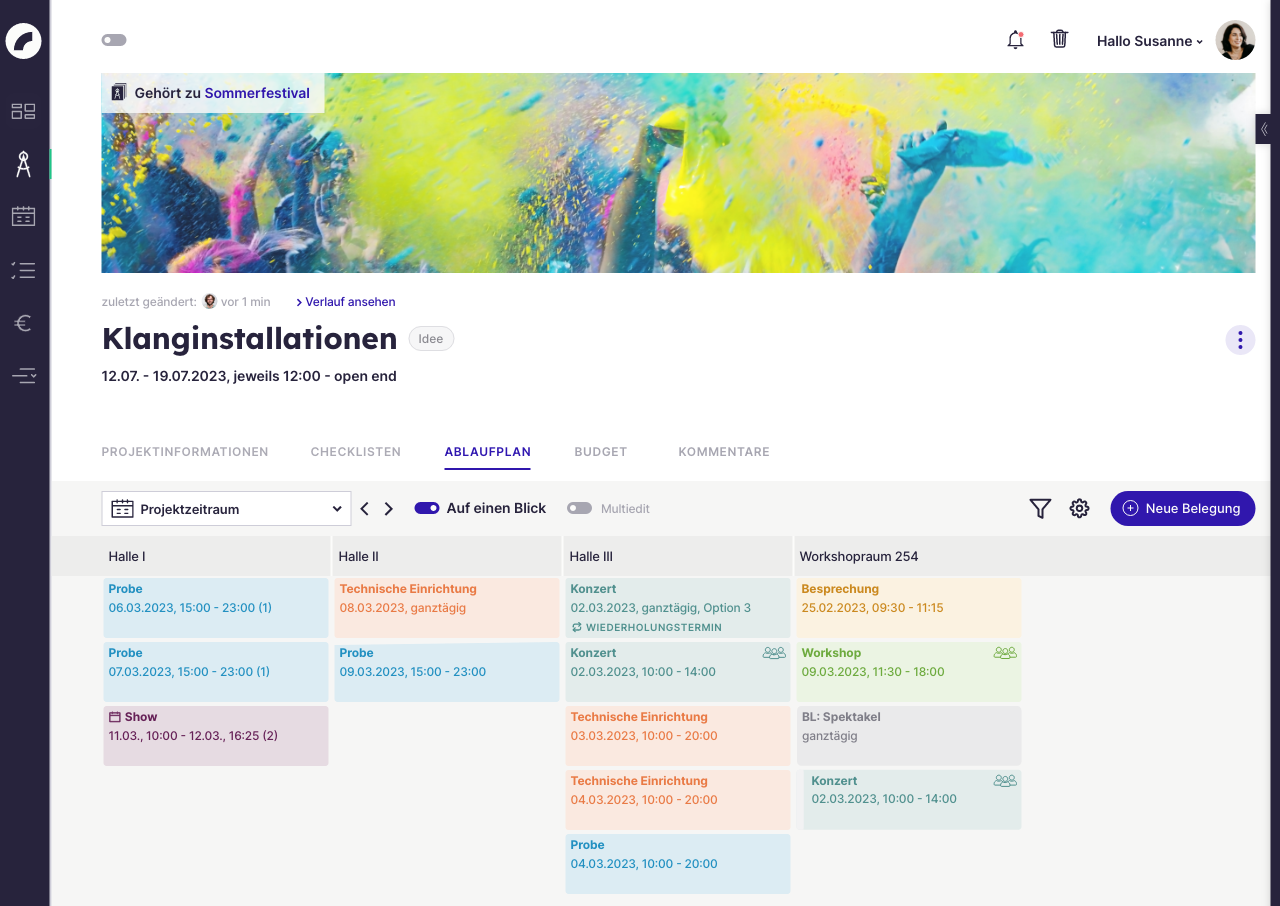Click the projects compass icon in the sidebar
This screenshot has width=1280, height=906.
pyautogui.click(x=23, y=164)
